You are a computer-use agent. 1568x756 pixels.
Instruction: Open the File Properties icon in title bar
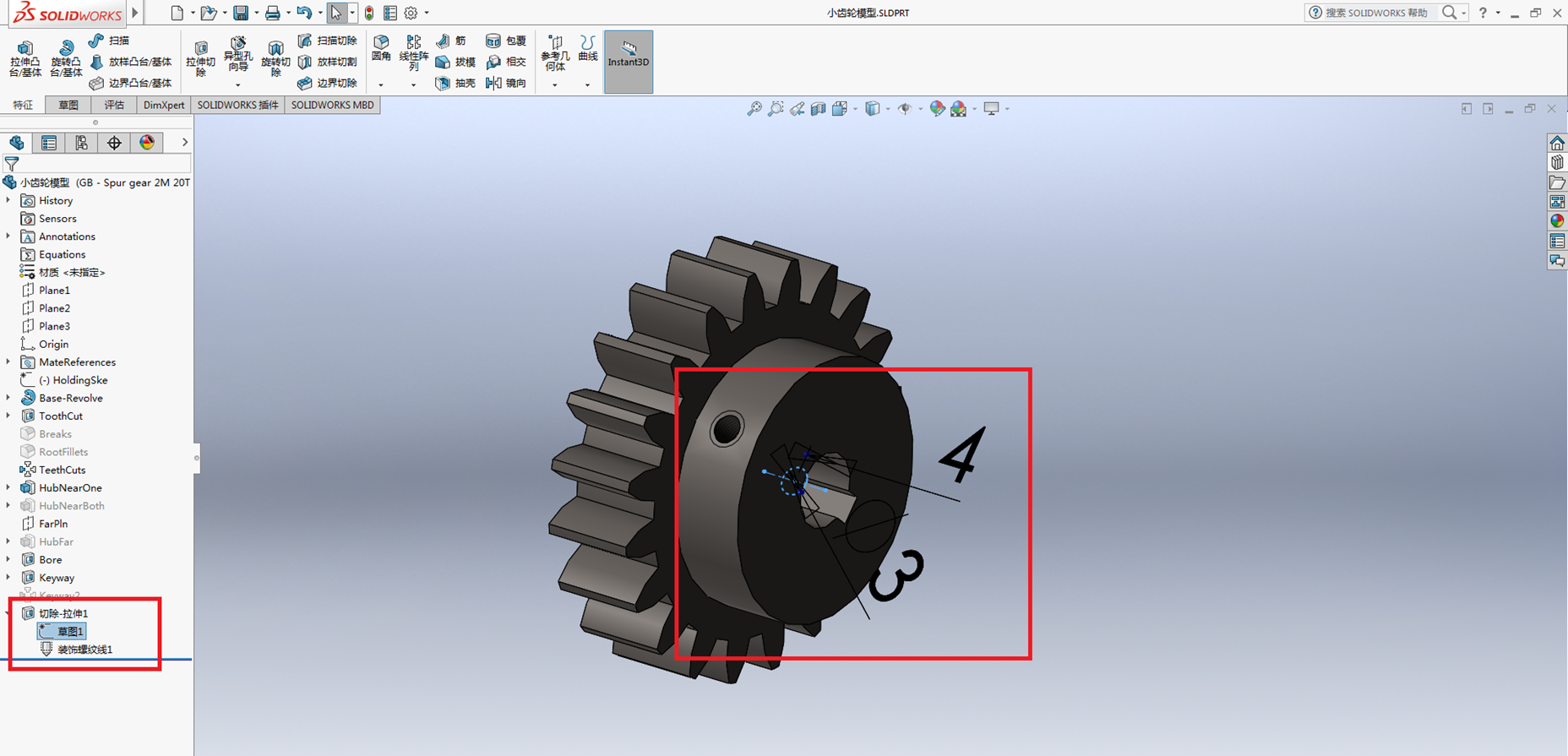click(x=390, y=13)
